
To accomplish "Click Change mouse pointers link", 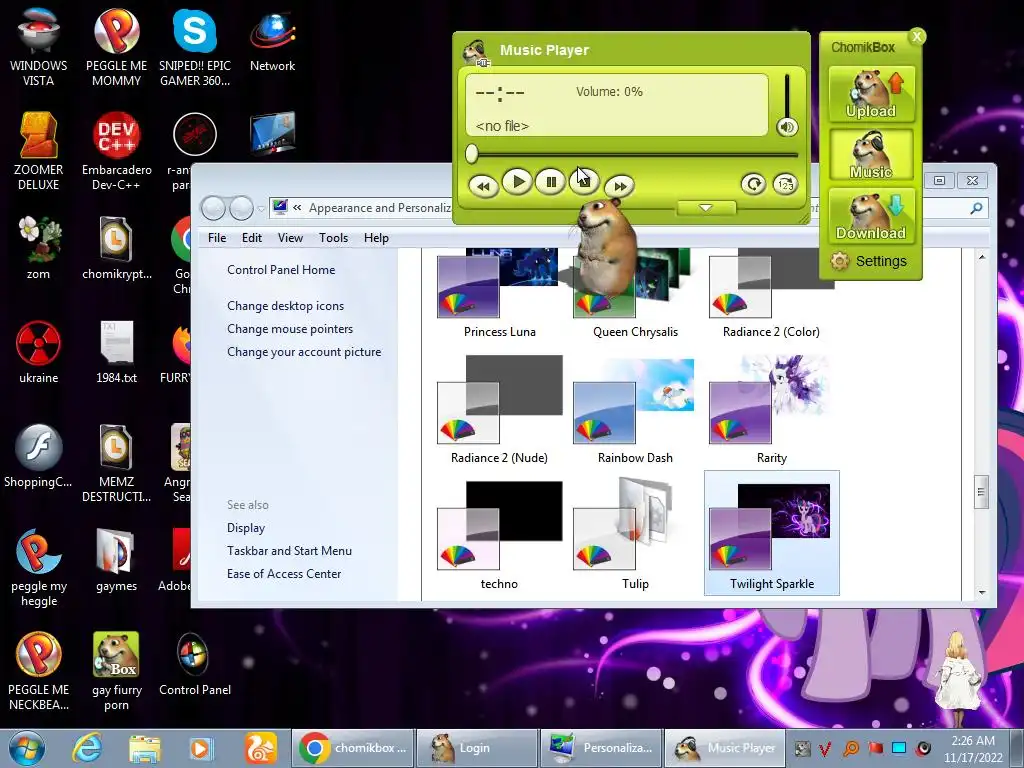I will [290, 328].
